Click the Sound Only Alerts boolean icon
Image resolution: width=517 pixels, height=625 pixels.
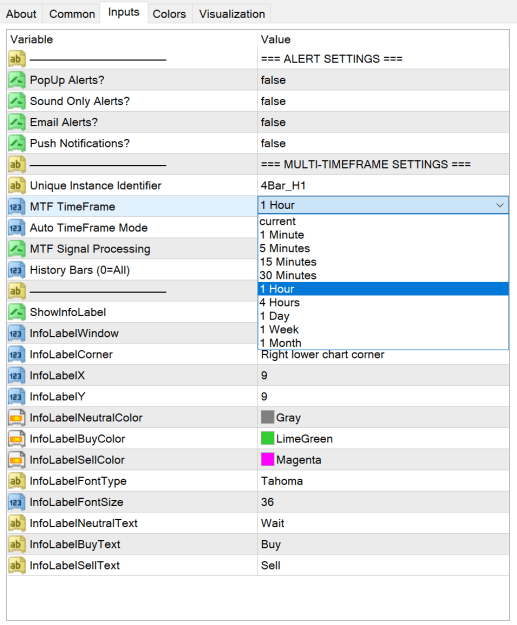click(17, 101)
